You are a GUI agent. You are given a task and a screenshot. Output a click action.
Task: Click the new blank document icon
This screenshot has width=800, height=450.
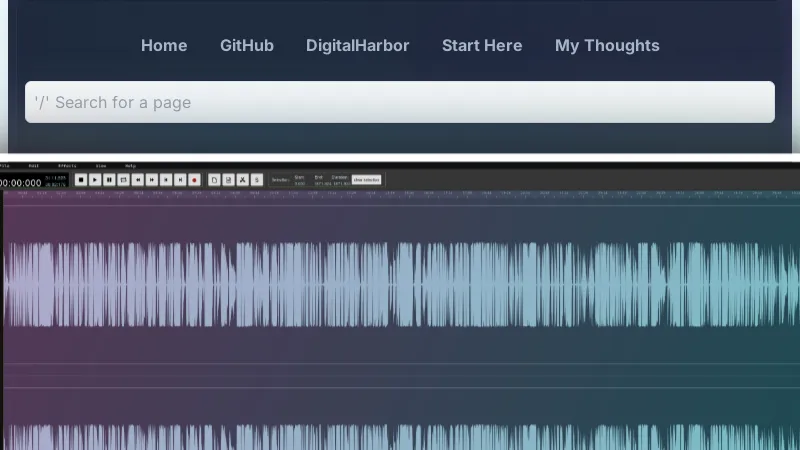[214, 179]
